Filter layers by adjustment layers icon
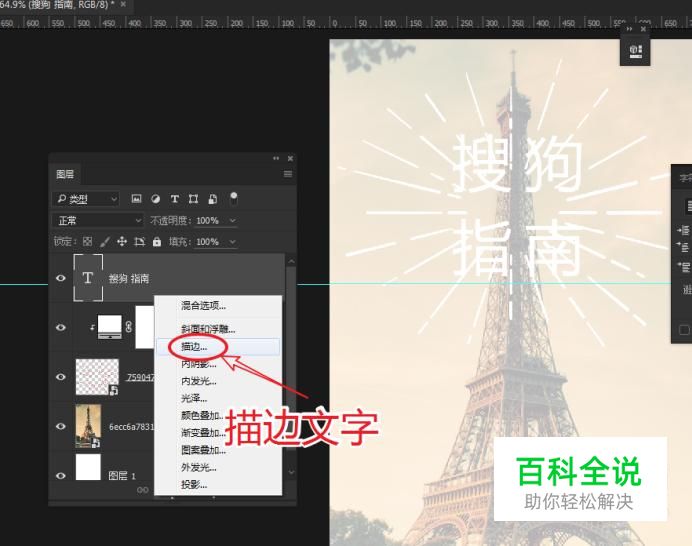Viewport: 692px width, 546px height. click(155, 199)
